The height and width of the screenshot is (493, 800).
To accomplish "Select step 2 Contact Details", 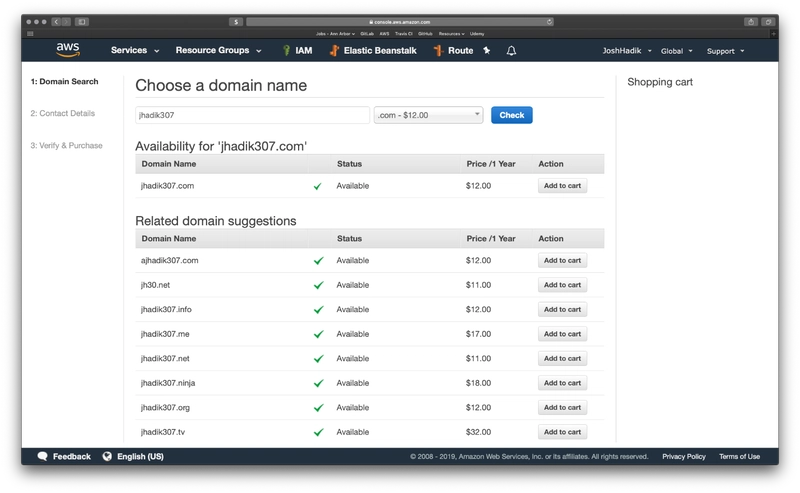I will coord(62,113).
